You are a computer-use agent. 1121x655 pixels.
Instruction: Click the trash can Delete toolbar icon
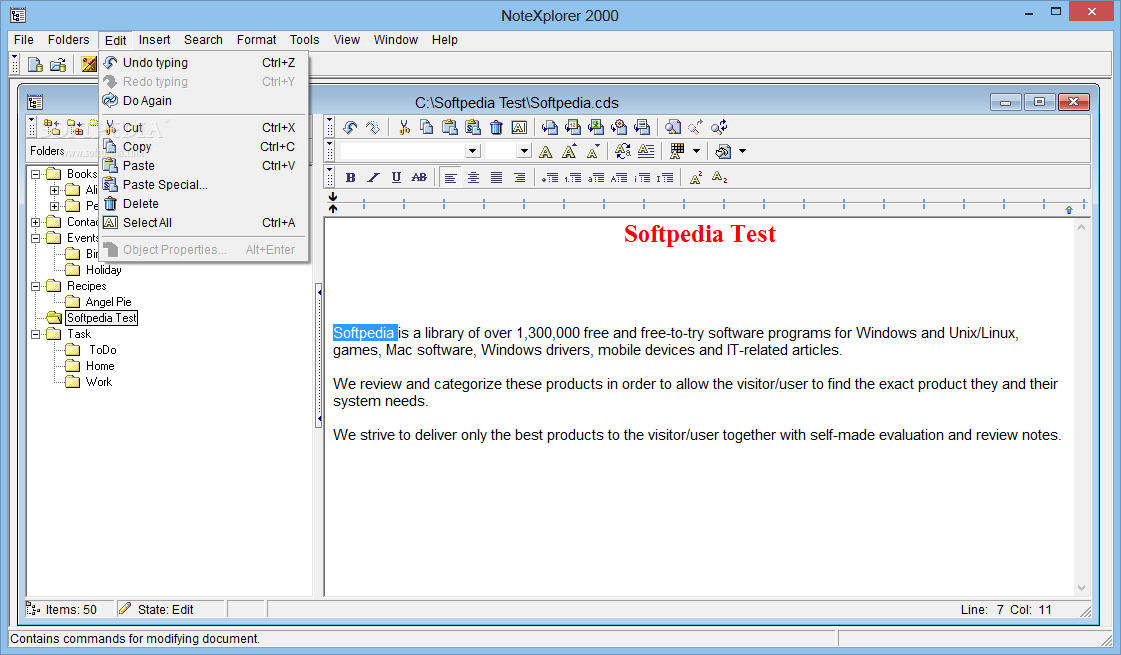(496, 127)
